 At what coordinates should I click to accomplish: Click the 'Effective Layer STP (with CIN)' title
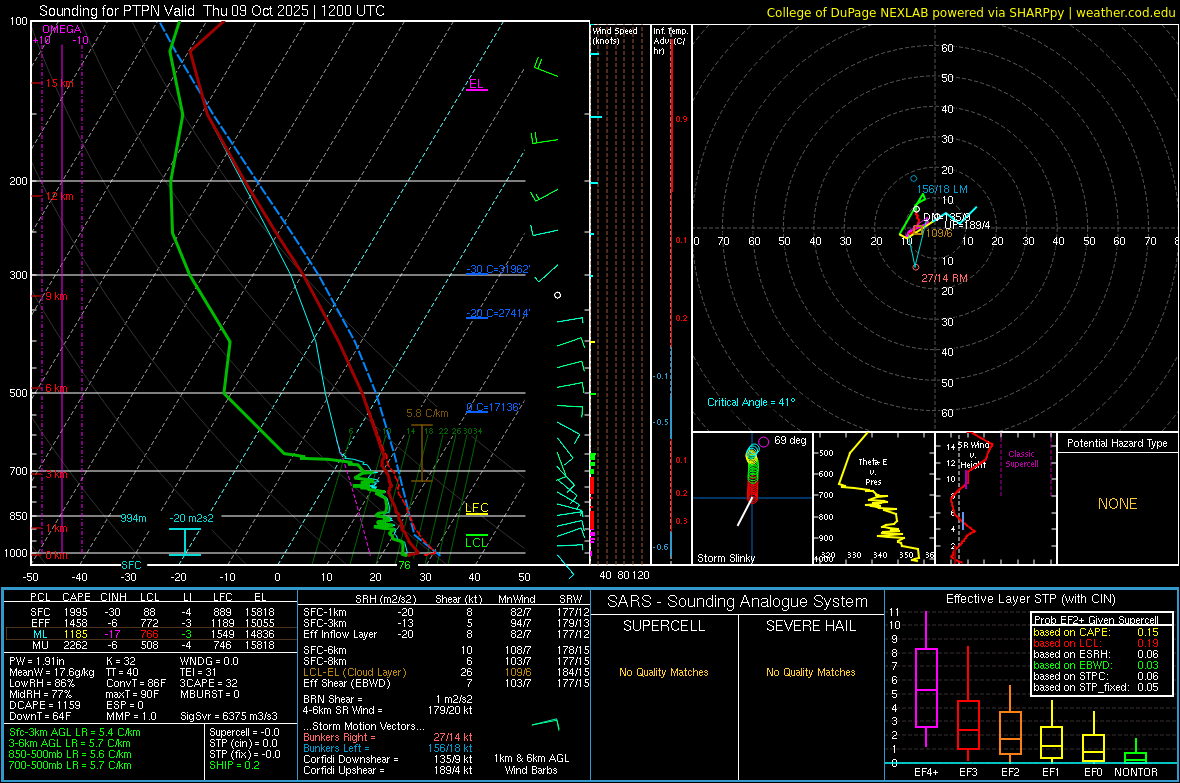pos(1030,599)
